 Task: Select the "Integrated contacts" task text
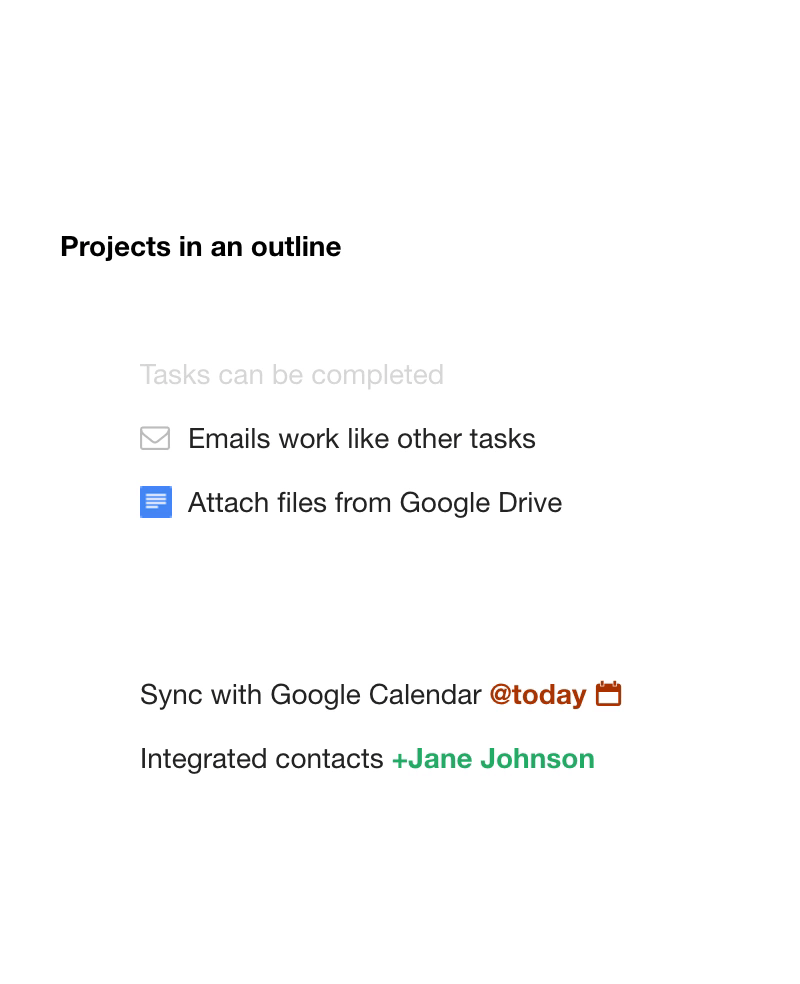click(x=261, y=759)
